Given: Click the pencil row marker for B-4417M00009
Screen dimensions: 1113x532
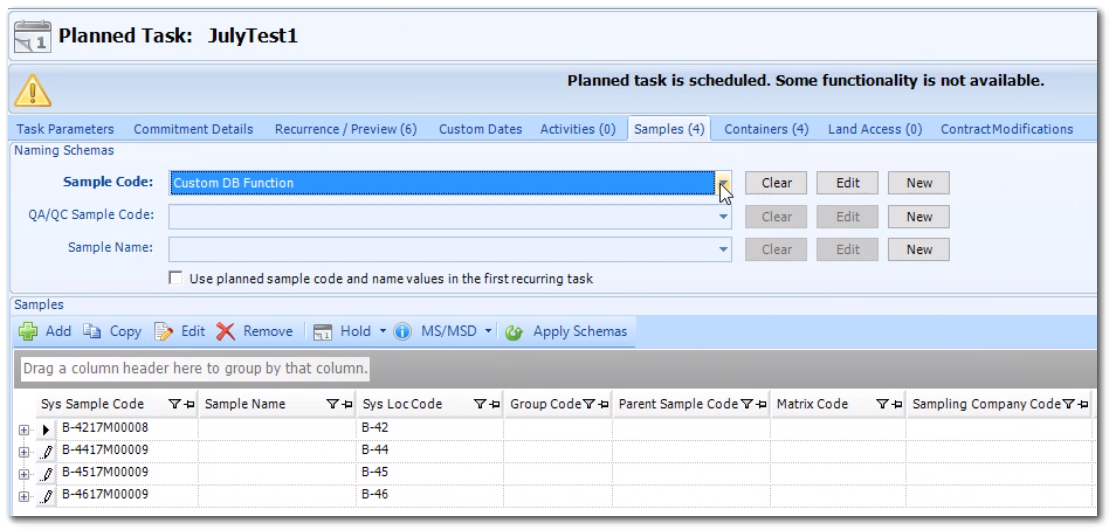Looking at the screenshot, I should click(x=47, y=451).
